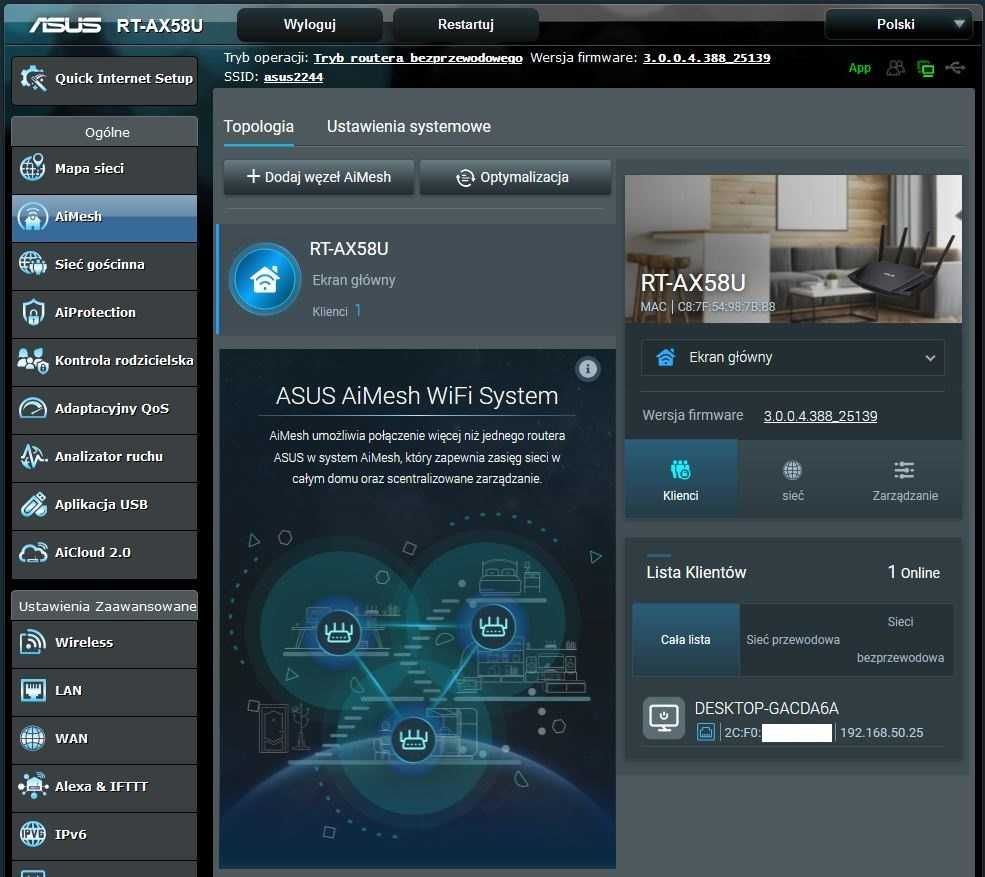Open Sieć gościnna settings
This screenshot has height=877, width=985.
104,265
